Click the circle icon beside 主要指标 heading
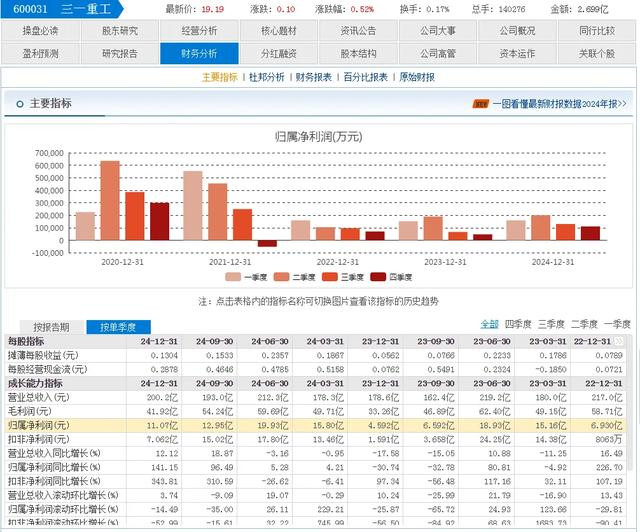 (20, 104)
